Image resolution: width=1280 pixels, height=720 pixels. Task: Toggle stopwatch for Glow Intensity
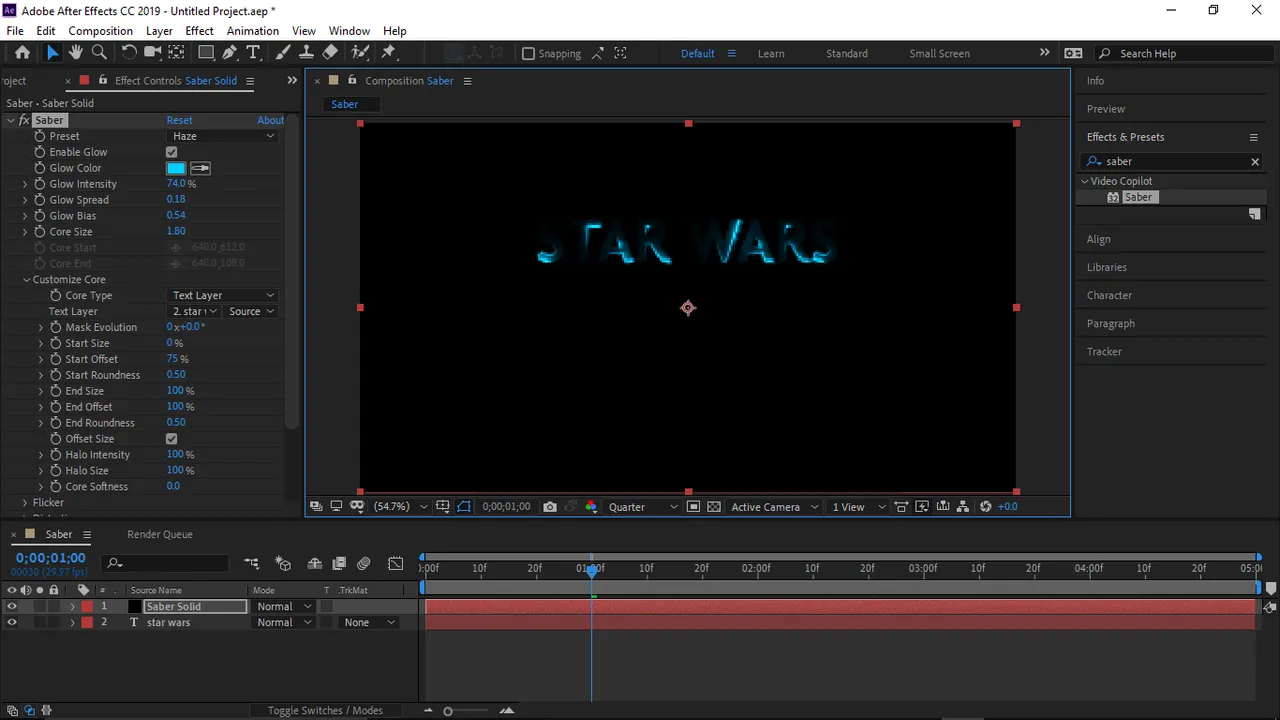point(40,184)
